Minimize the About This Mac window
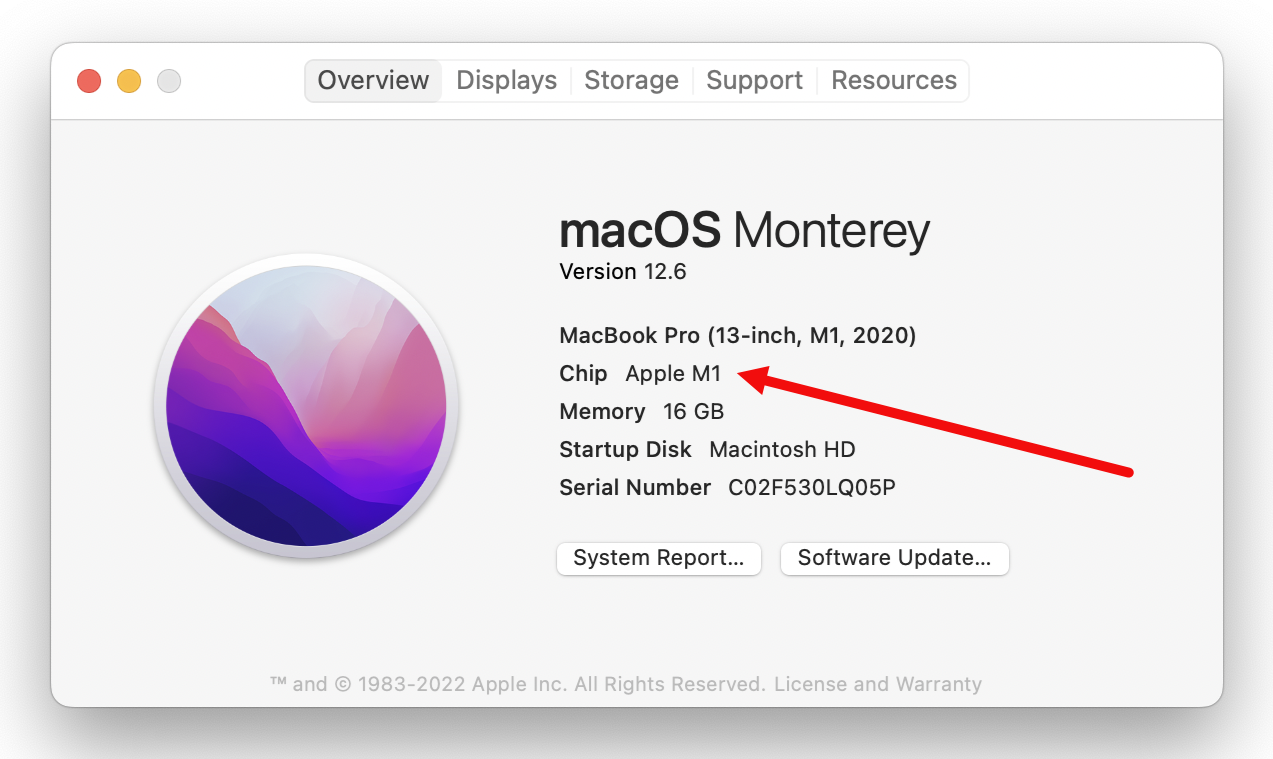 tap(128, 81)
